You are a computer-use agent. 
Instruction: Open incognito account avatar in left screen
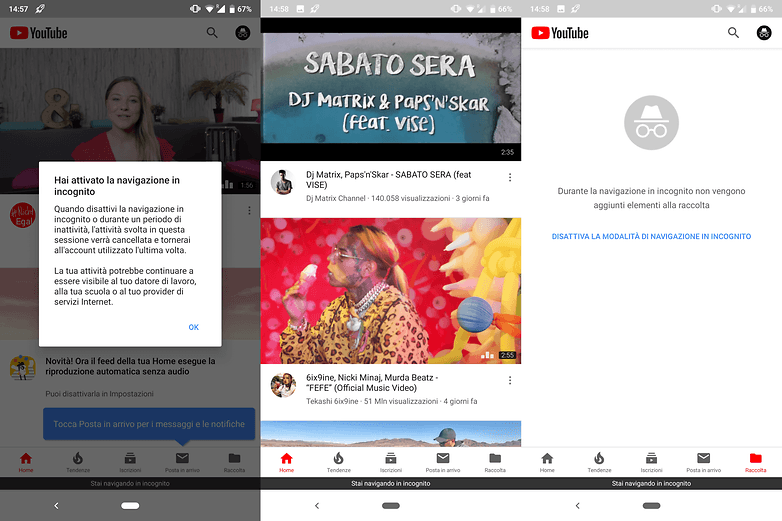tap(243, 33)
